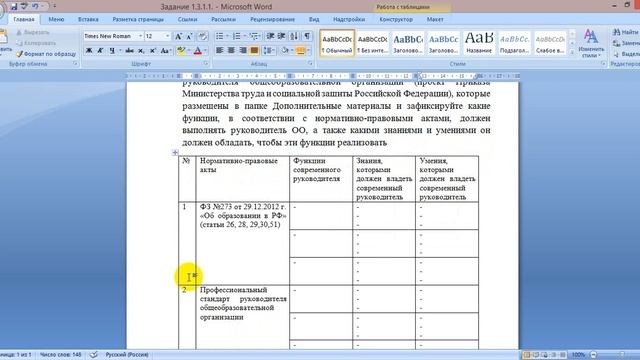Click the numbered list button

coord(236,36)
